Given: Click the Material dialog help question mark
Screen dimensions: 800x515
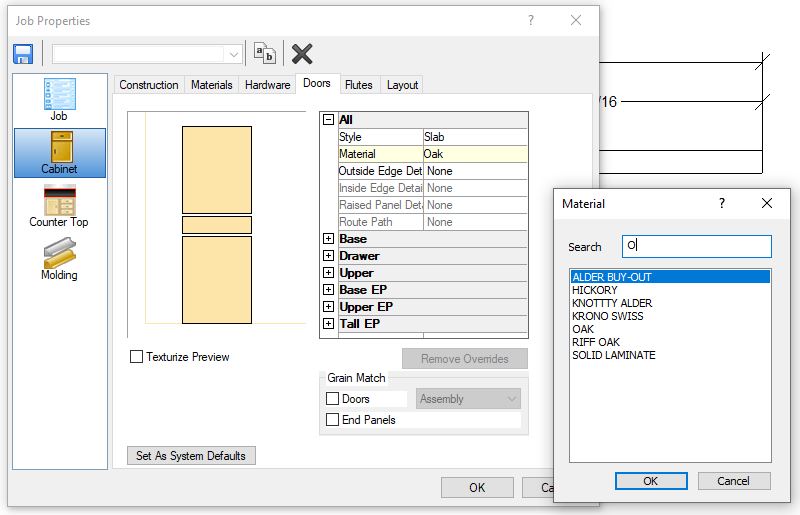Looking at the screenshot, I should (722, 203).
